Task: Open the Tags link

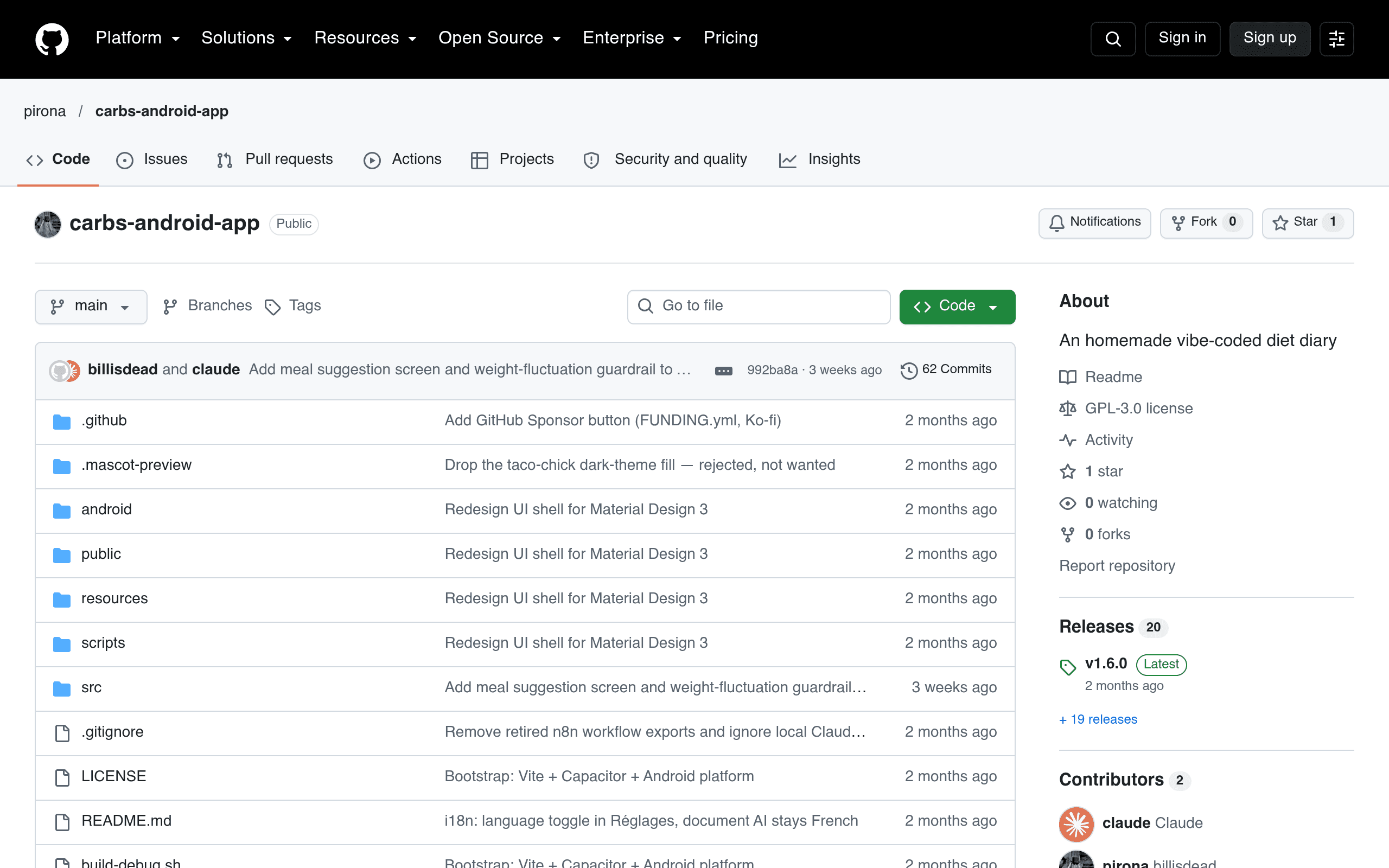Action: click(293, 307)
